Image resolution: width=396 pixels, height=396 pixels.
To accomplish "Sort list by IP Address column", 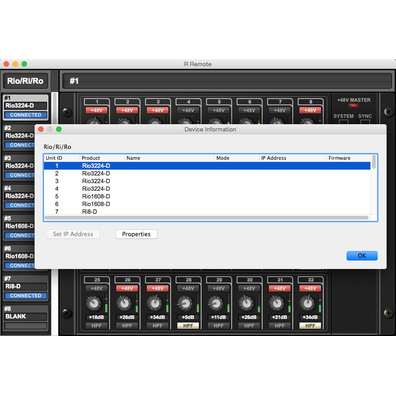I will [274, 158].
